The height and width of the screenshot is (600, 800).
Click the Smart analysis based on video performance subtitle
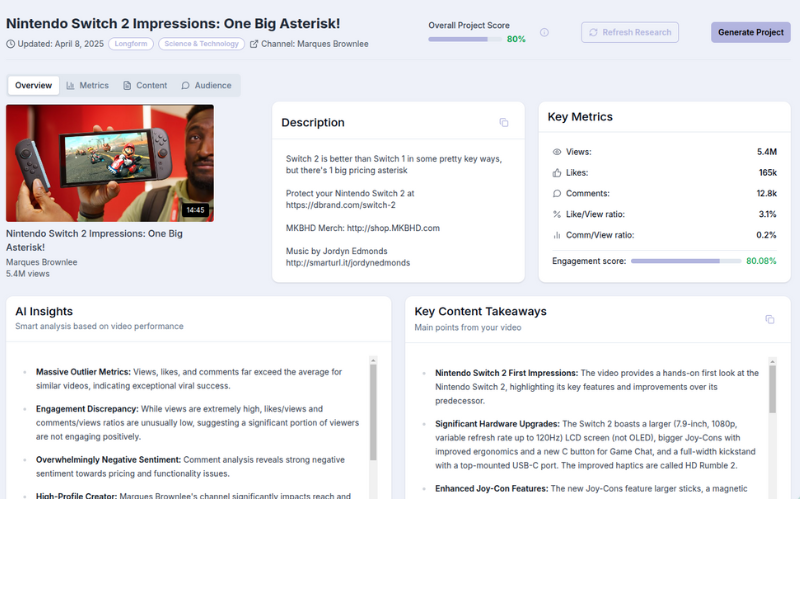click(x=99, y=326)
